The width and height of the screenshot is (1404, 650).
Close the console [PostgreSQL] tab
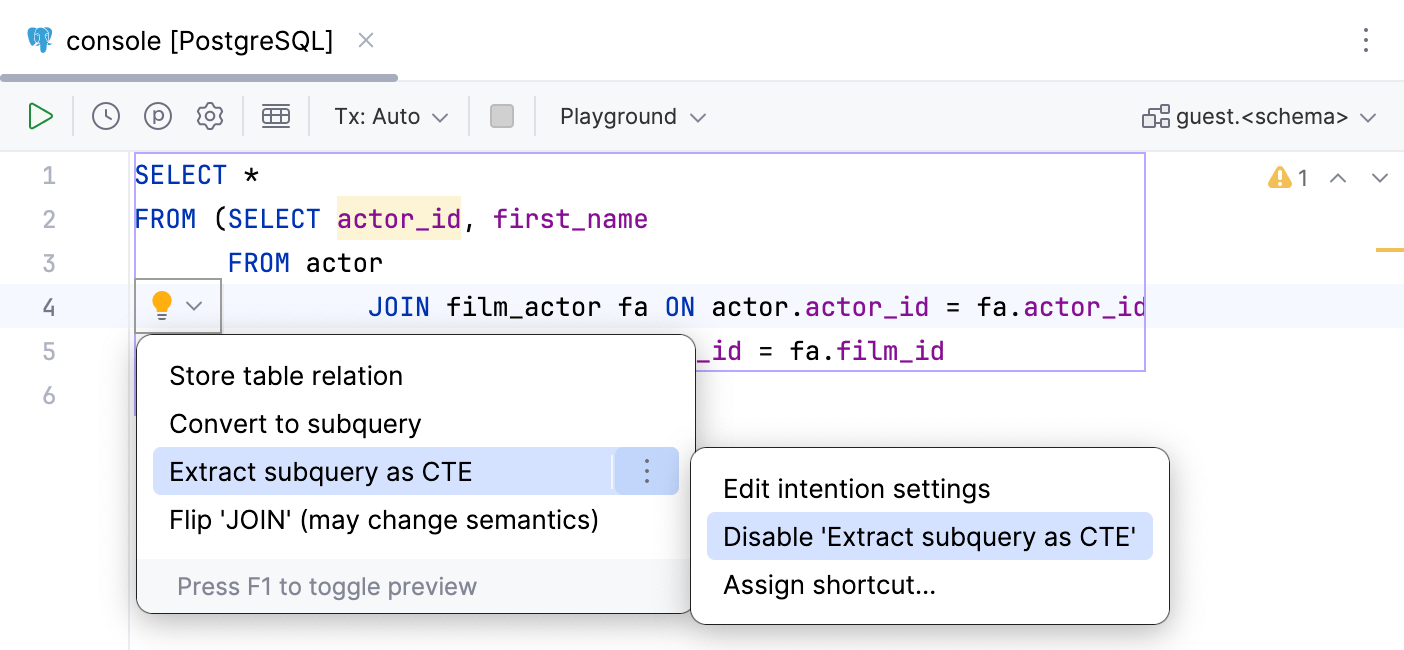click(366, 40)
